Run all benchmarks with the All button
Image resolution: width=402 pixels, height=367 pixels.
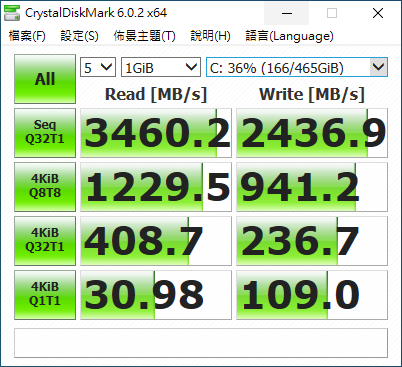coord(45,79)
